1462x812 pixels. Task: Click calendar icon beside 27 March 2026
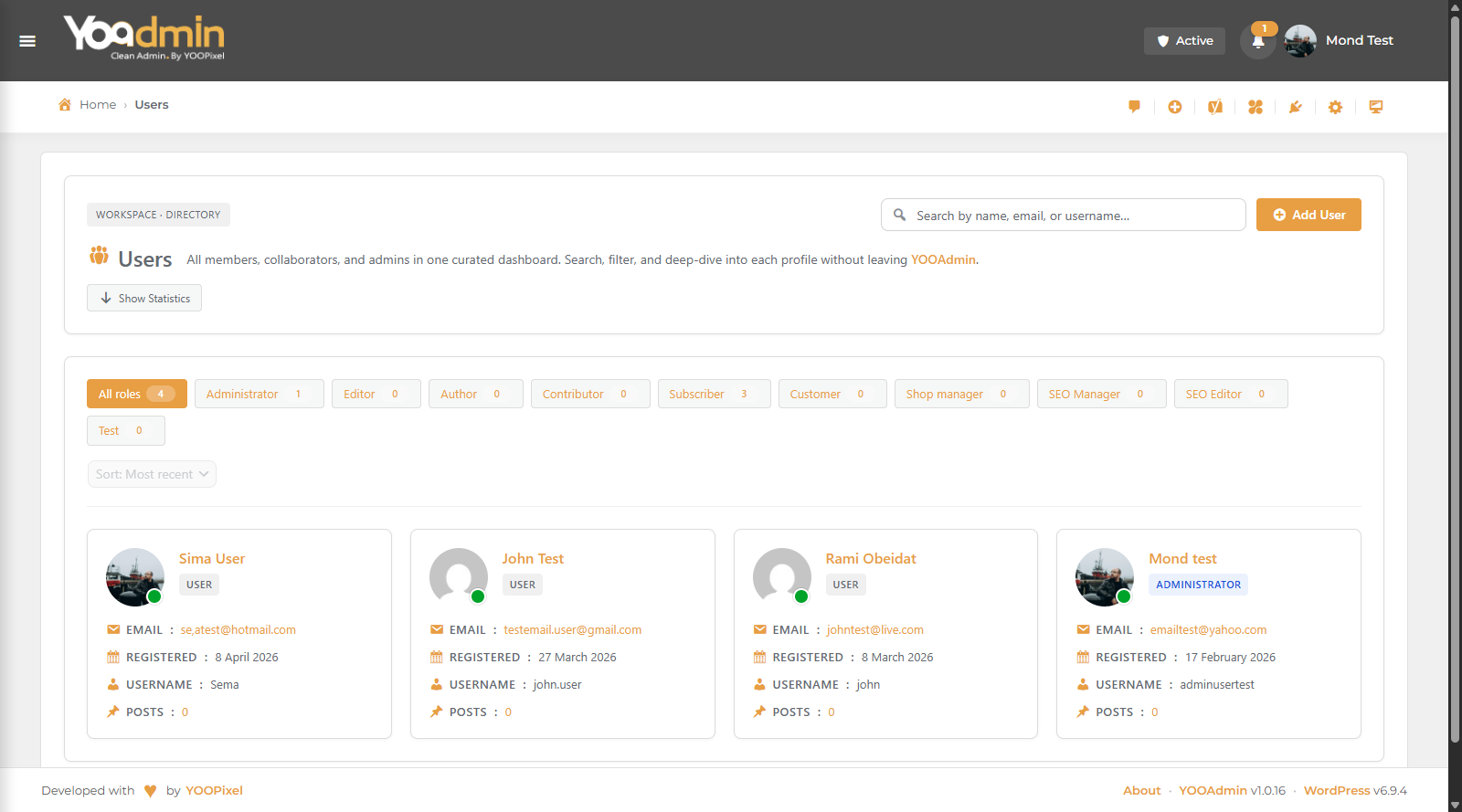click(x=437, y=657)
